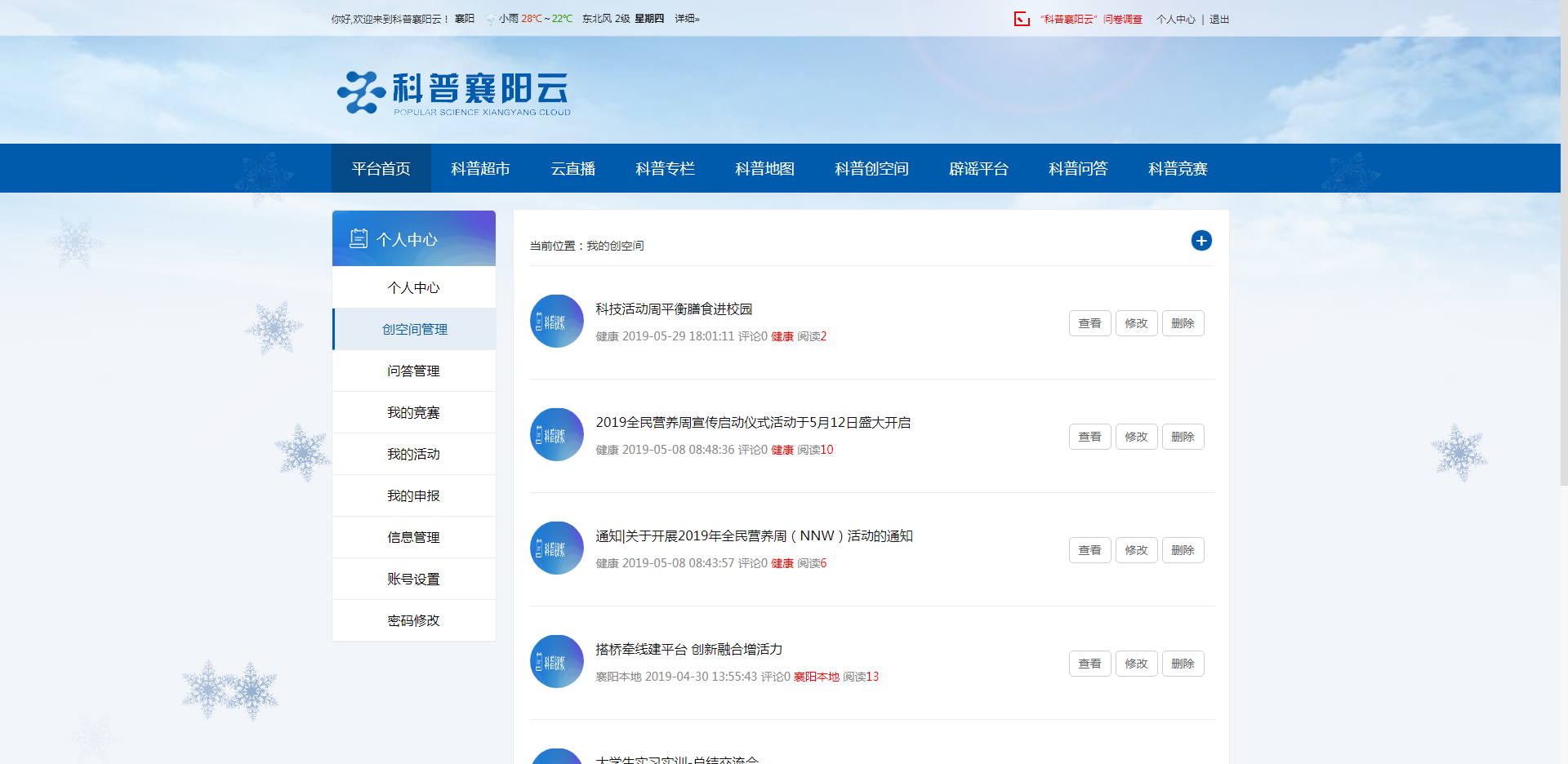Open the 搭桥牵线建平台 创新融合增活力 title
This screenshot has height=764, width=1568.
pyautogui.click(x=688, y=650)
